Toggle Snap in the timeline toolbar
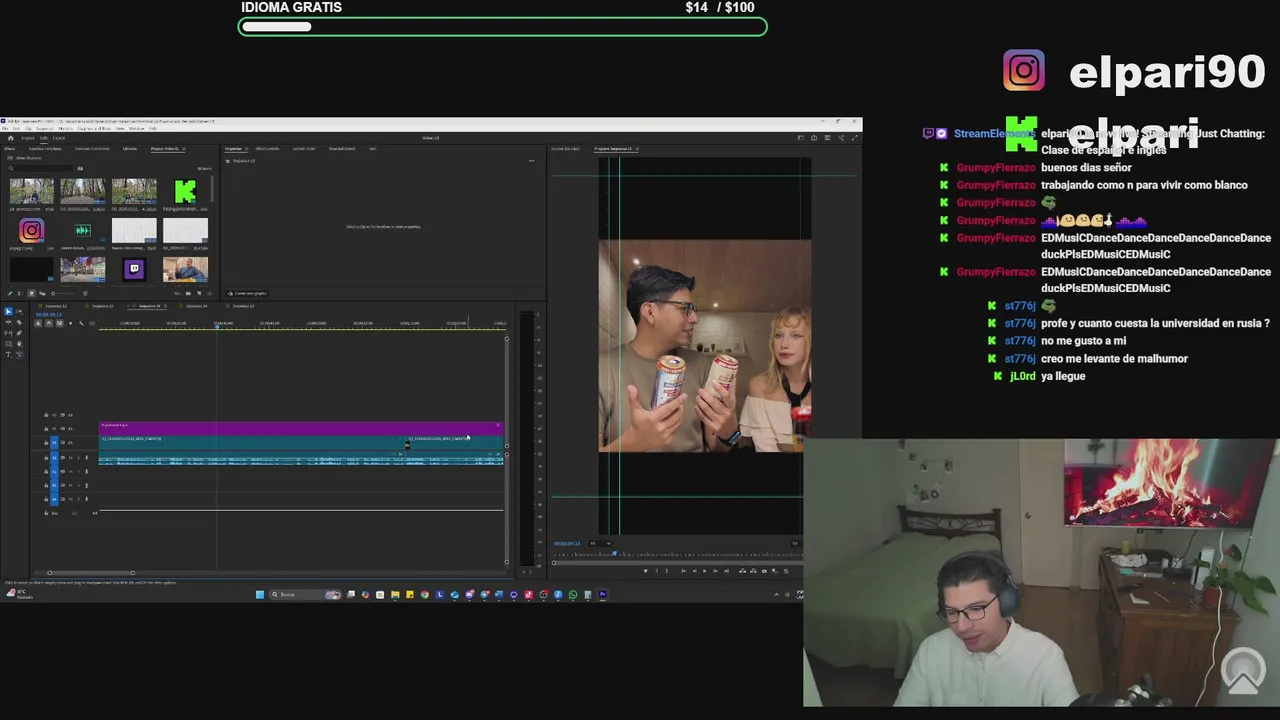This screenshot has height=720, width=1280. point(49,323)
